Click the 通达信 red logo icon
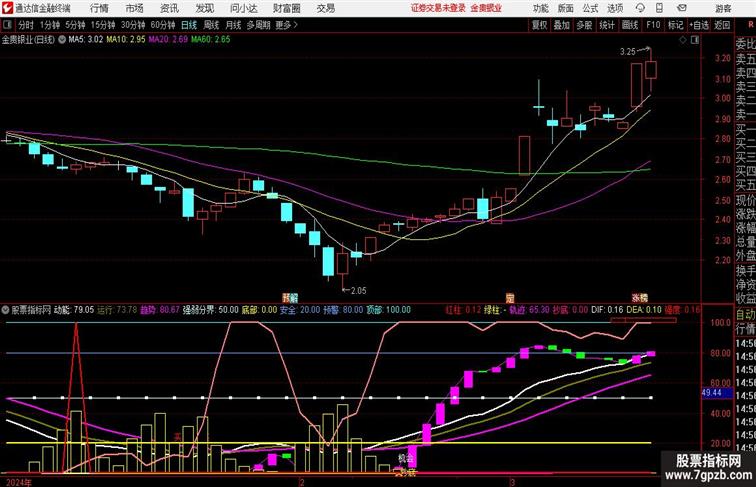The height and width of the screenshot is (487, 756). (x=7, y=8)
